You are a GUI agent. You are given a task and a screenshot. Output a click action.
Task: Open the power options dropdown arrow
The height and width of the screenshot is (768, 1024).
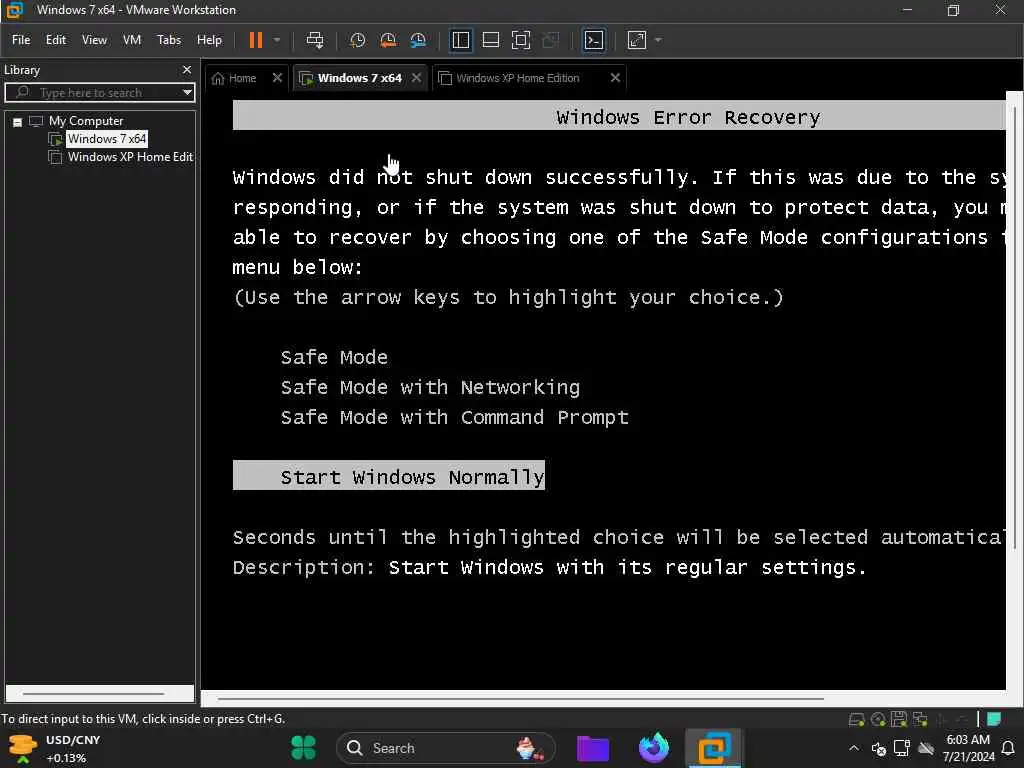tap(277, 40)
